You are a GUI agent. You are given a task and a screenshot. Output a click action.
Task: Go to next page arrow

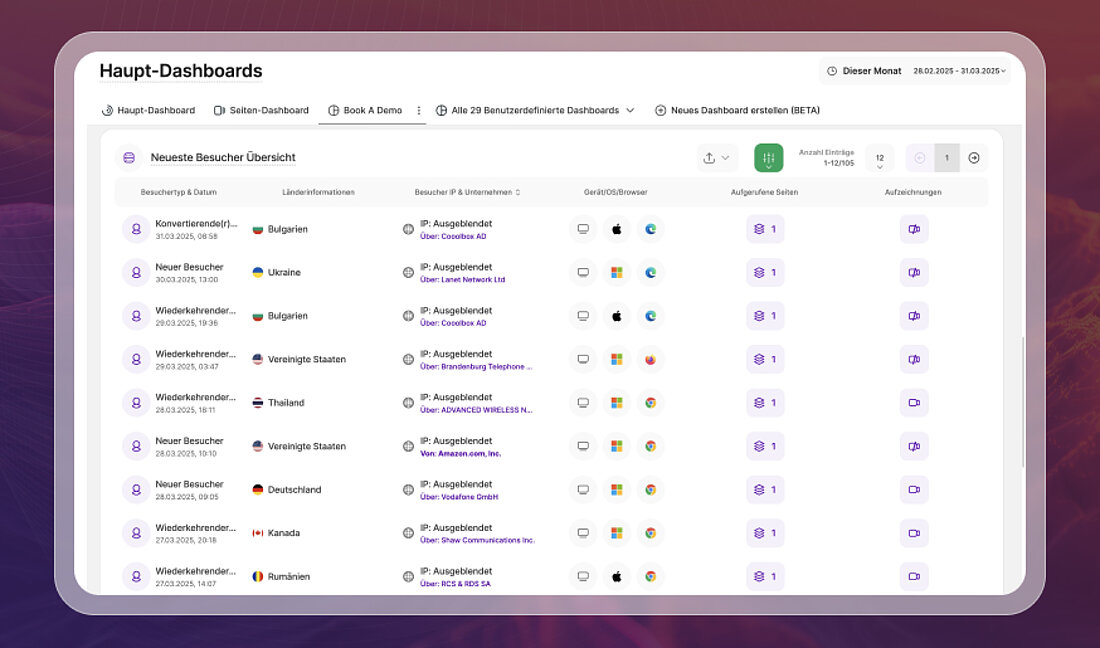click(x=973, y=158)
